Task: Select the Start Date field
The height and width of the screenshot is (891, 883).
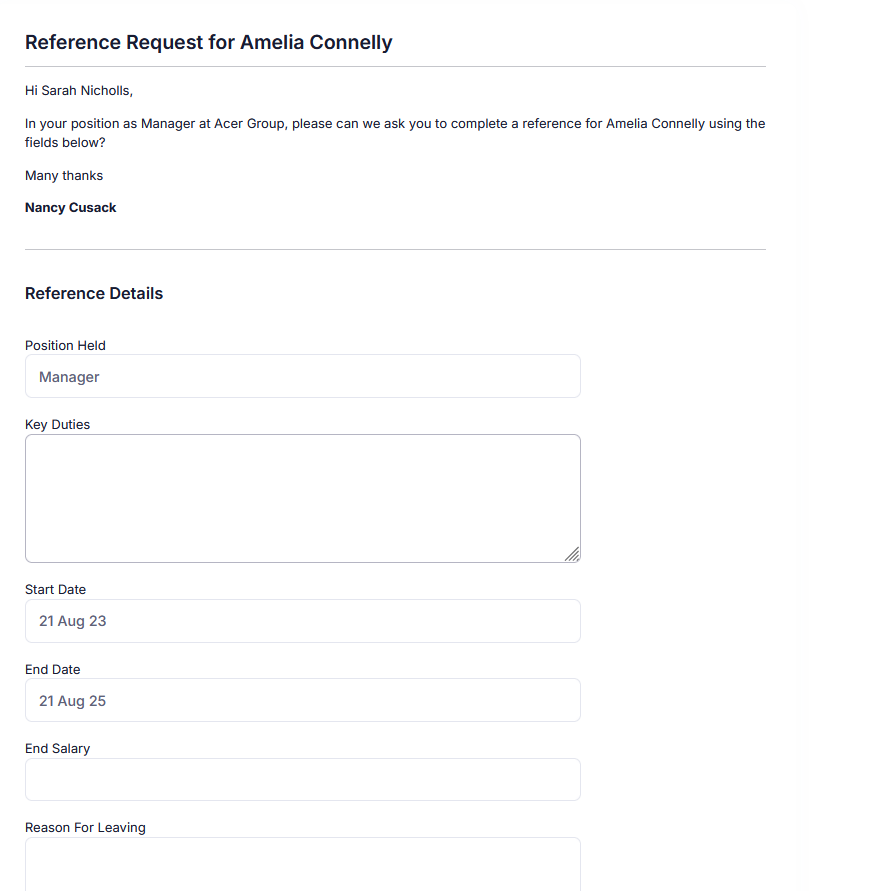Action: [x=303, y=621]
